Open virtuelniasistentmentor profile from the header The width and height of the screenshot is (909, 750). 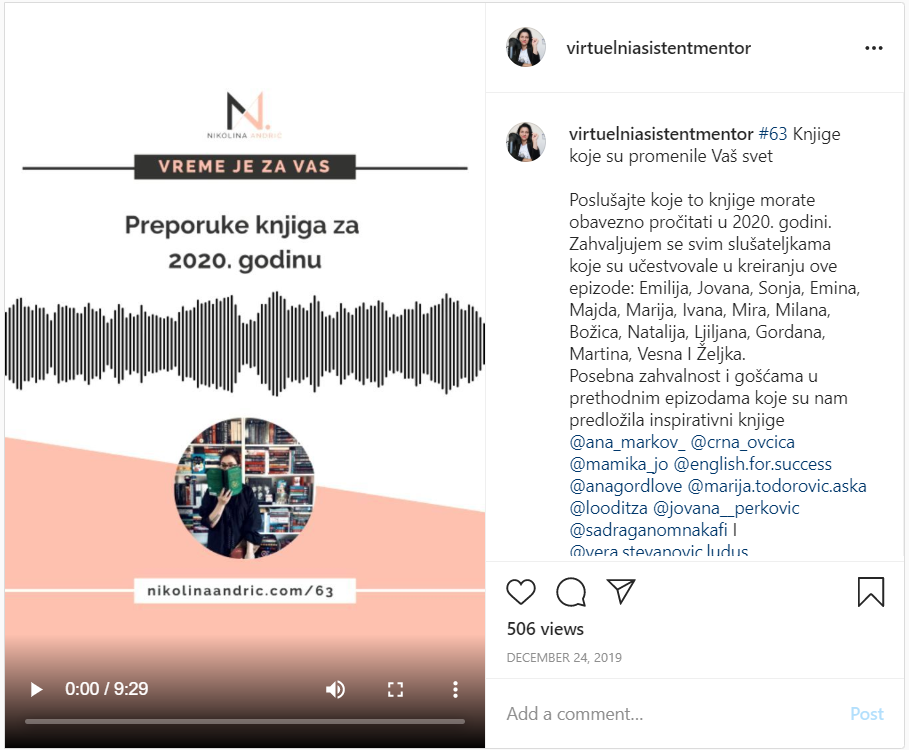pos(659,48)
